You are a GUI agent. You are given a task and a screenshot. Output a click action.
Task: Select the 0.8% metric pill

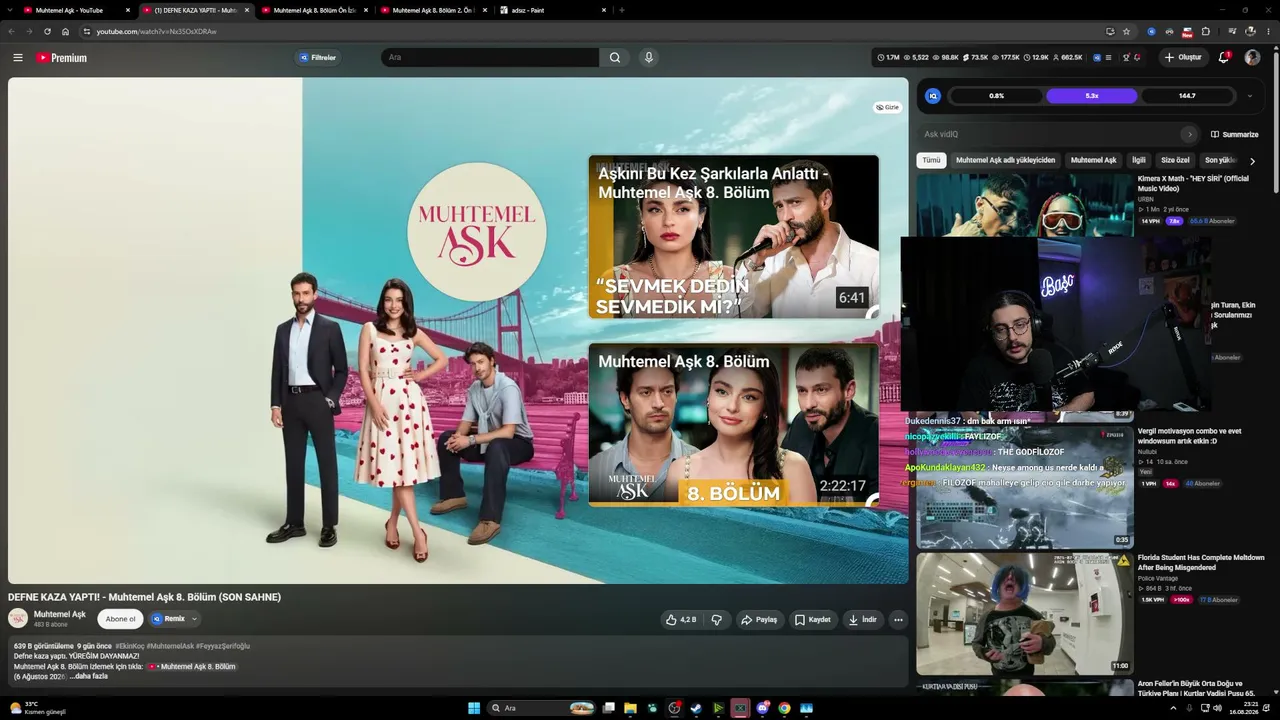coord(996,96)
